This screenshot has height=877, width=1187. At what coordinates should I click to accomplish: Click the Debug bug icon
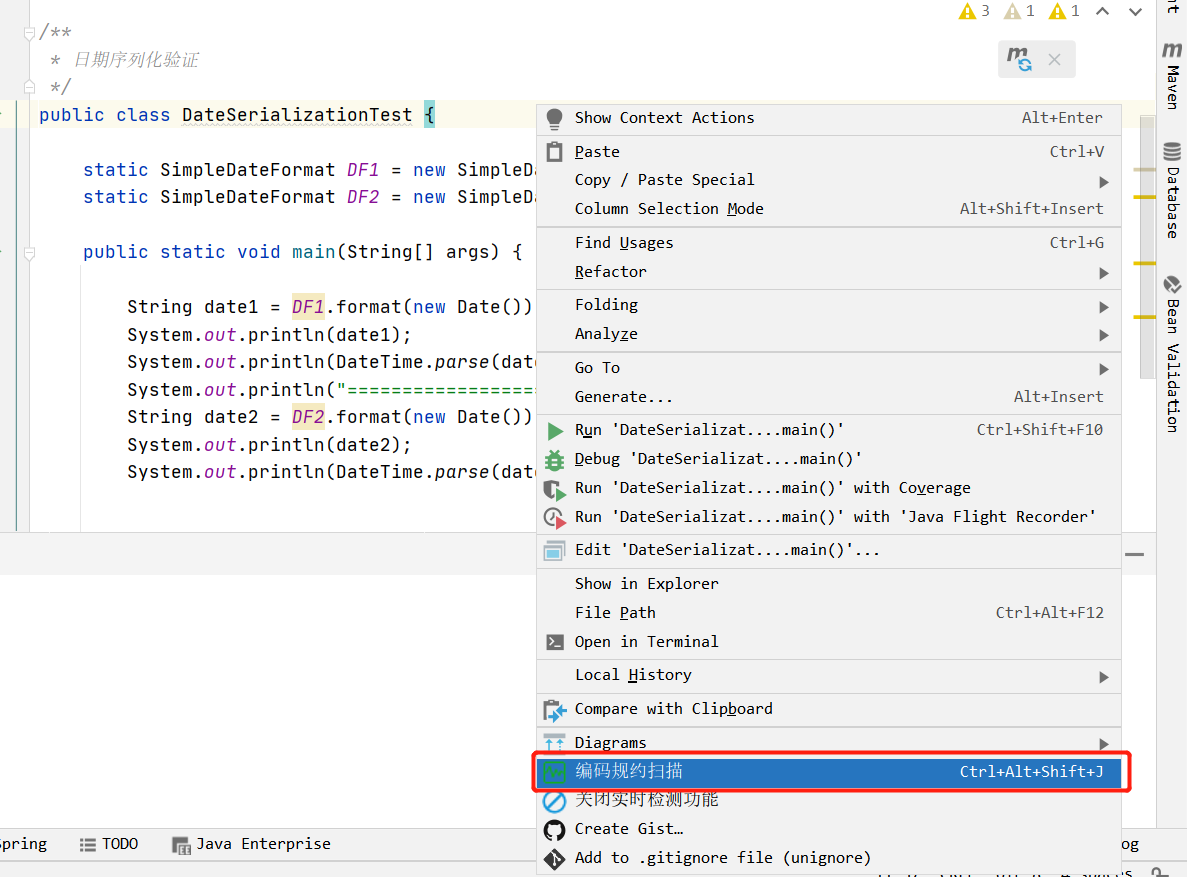pyautogui.click(x=554, y=460)
